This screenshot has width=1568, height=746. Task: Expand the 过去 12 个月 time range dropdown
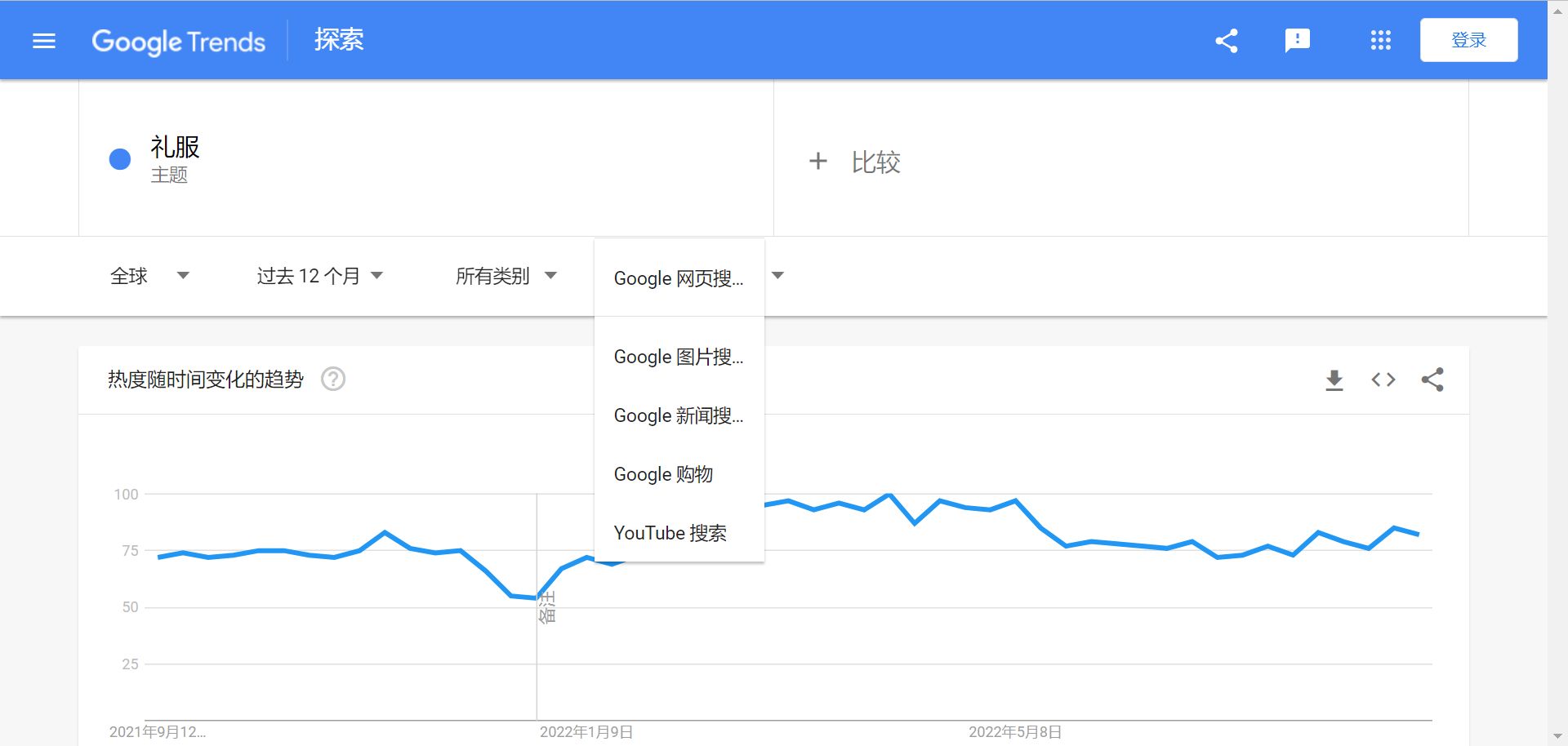pos(318,276)
